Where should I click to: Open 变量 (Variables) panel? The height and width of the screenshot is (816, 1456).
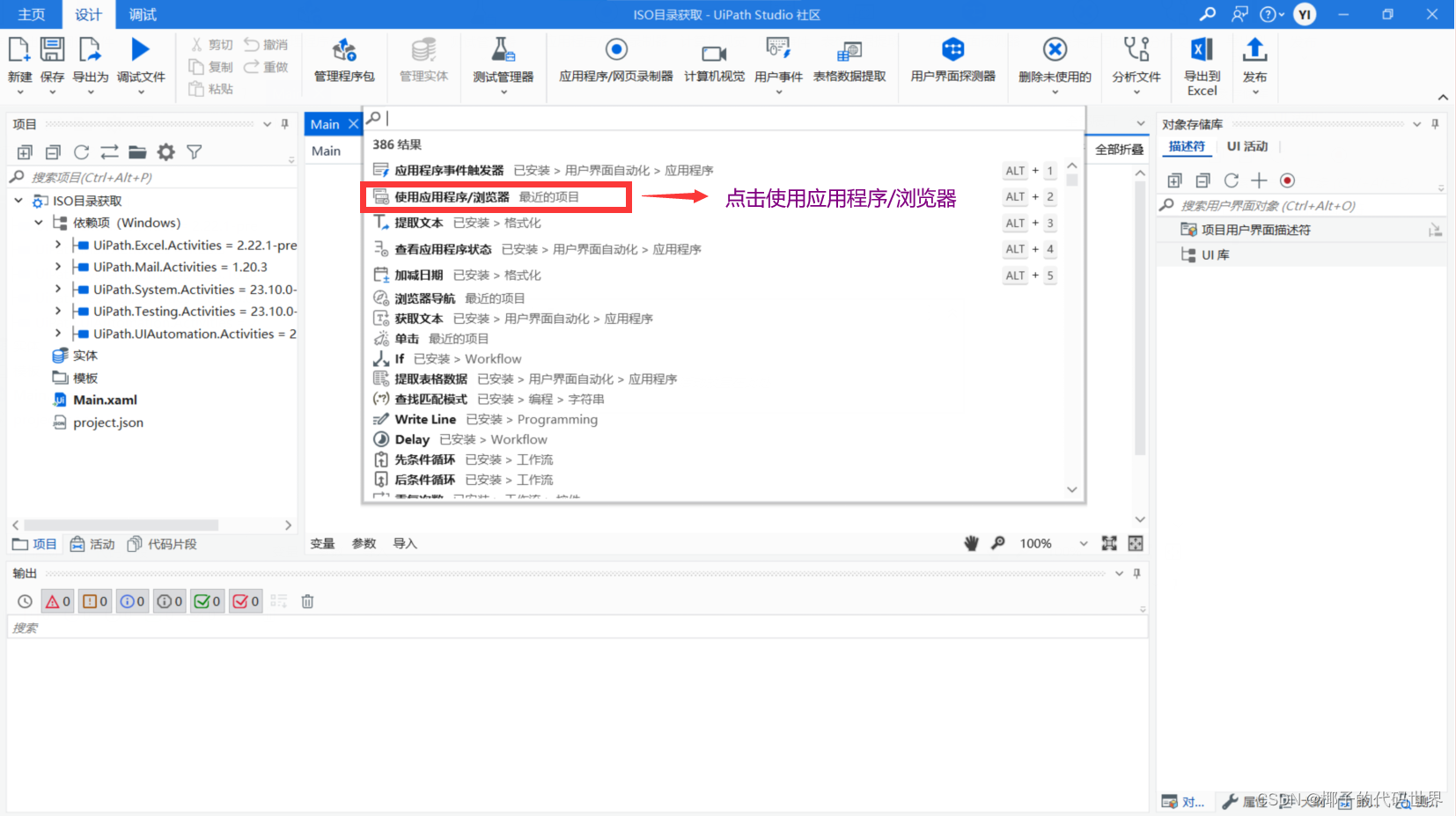tap(322, 543)
